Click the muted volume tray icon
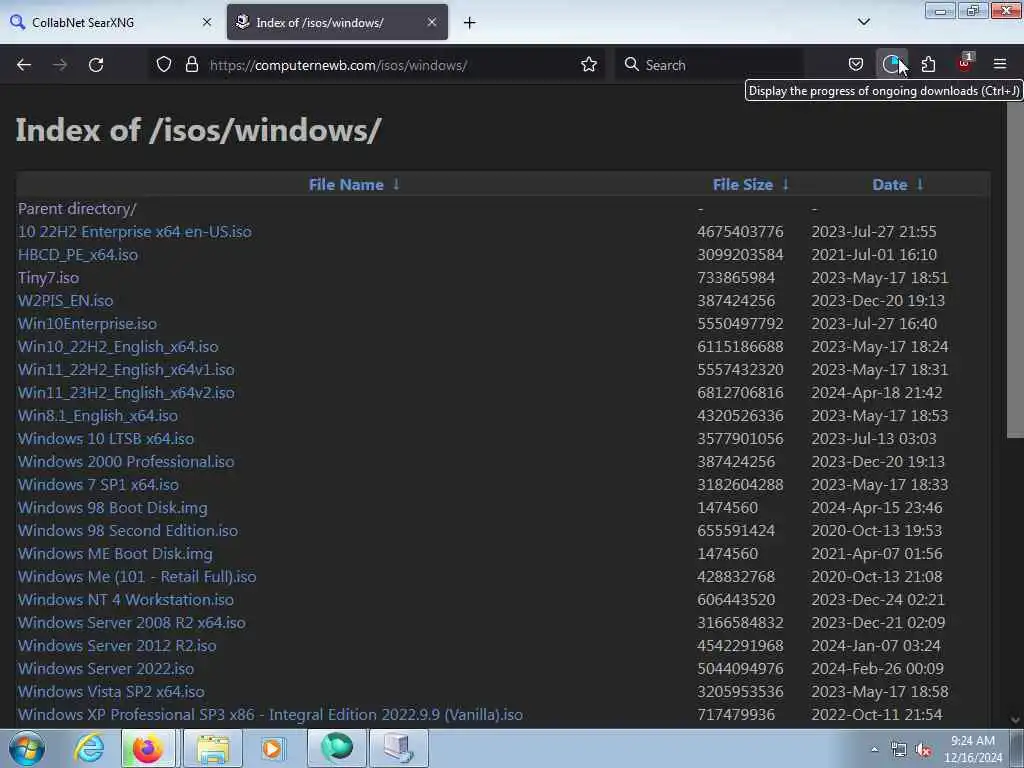1024x768 pixels. click(923, 750)
